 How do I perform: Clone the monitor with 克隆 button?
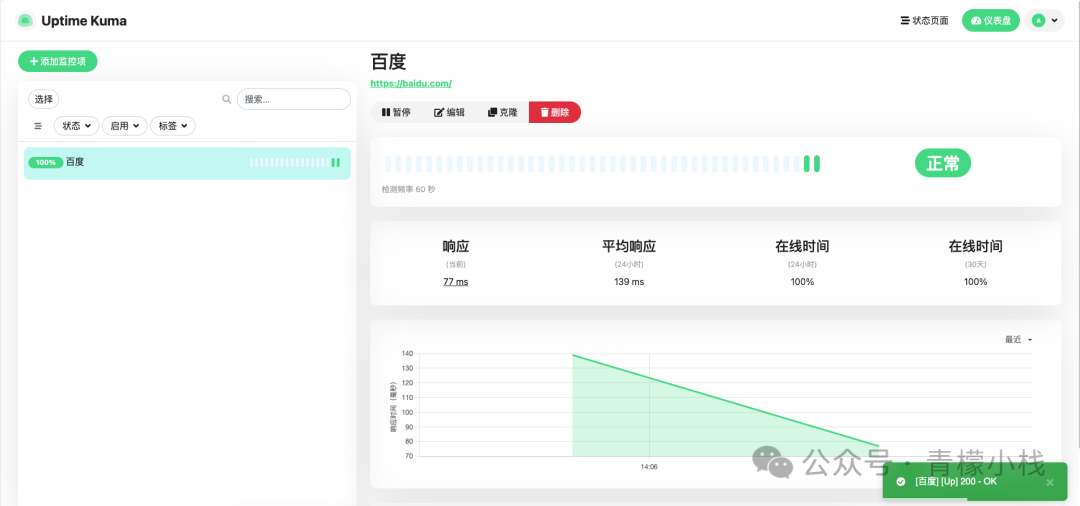point(502,112)
